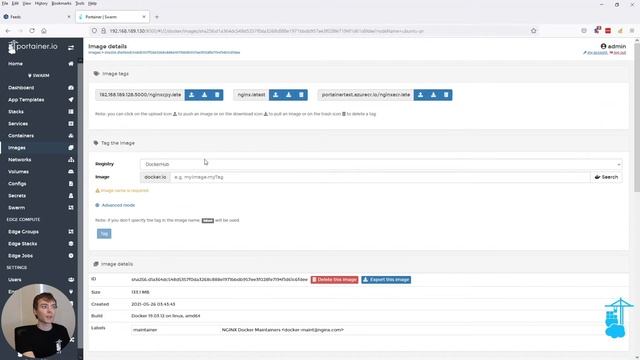Viewport: 640px width, 360px height.
Task: Select the NGINX Docker Maintainers label value
Action: coord(283,330)
